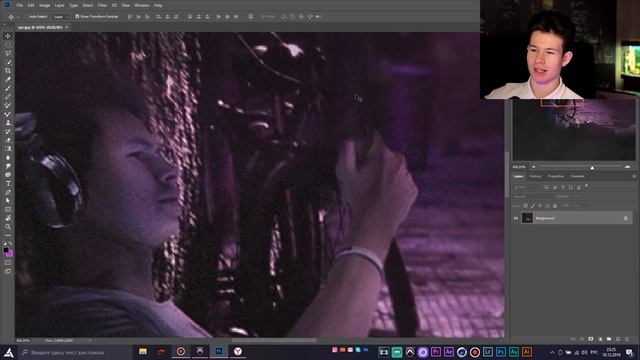Toggle the Auto-Select checkbox
This screenshot has width=640, height=360.
[x=26, y=17]
